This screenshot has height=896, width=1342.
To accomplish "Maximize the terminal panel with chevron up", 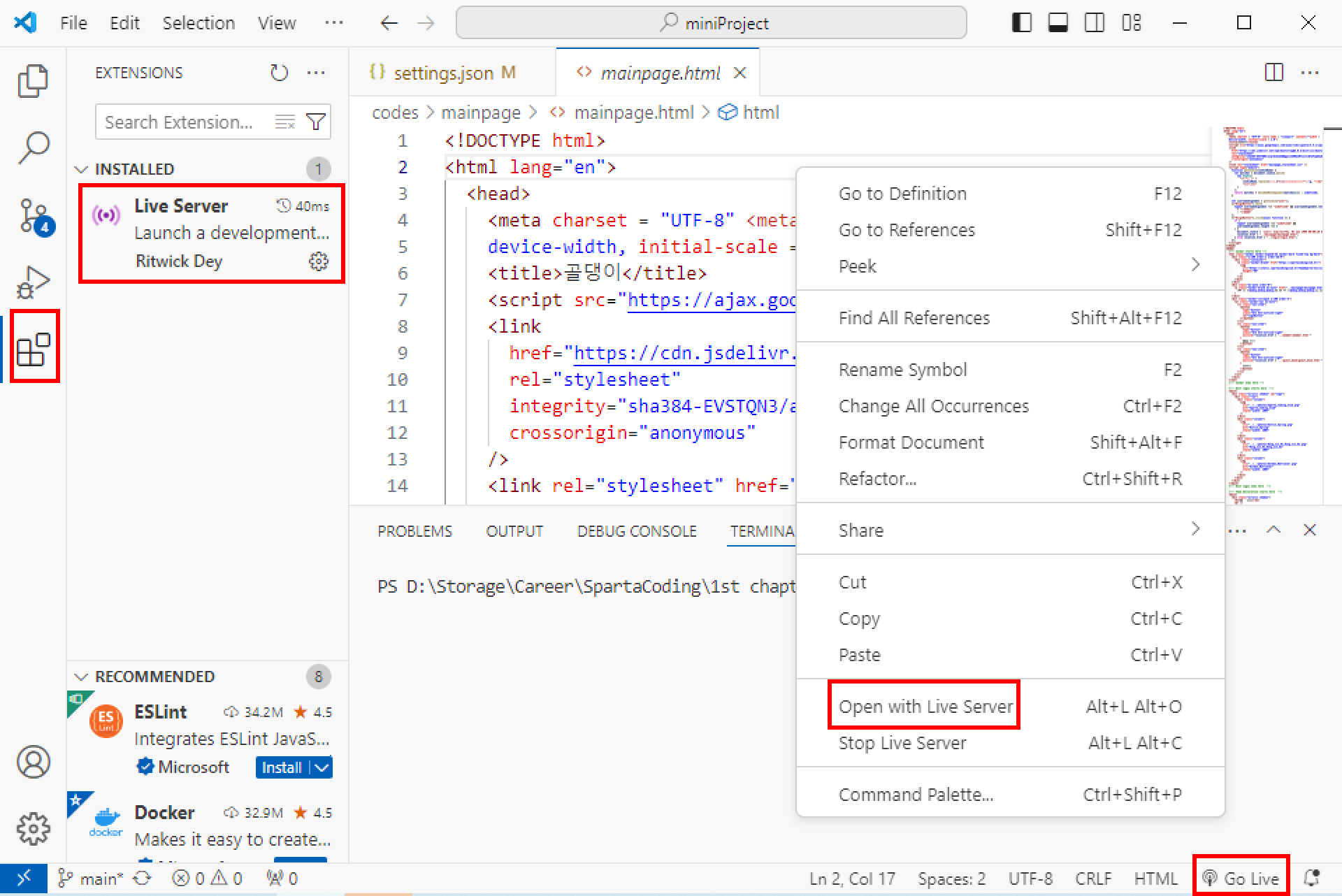I will pos(1274,530).
